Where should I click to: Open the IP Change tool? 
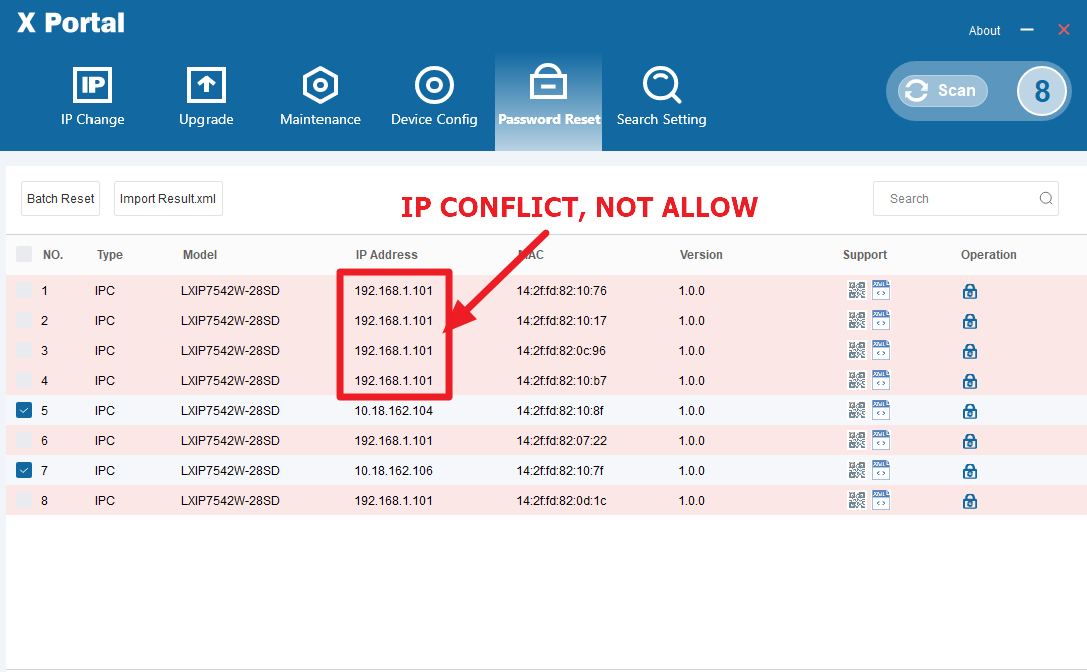[93, 97]
